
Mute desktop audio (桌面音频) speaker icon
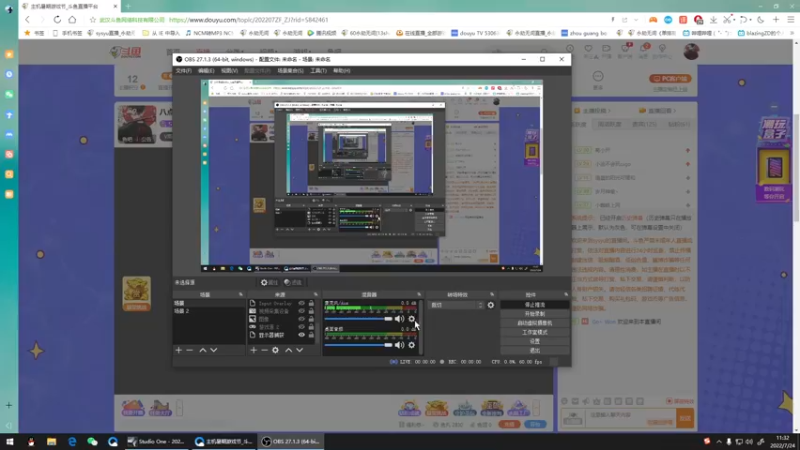click(x=399, y=345)
